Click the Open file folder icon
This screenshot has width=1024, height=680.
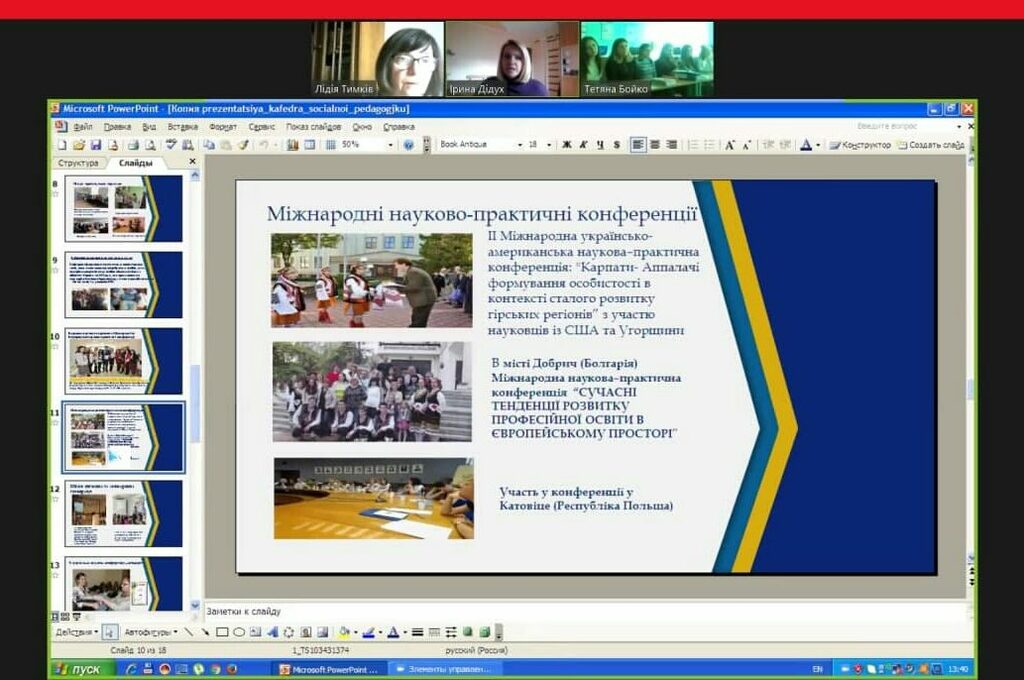click(x=77, y=145)
